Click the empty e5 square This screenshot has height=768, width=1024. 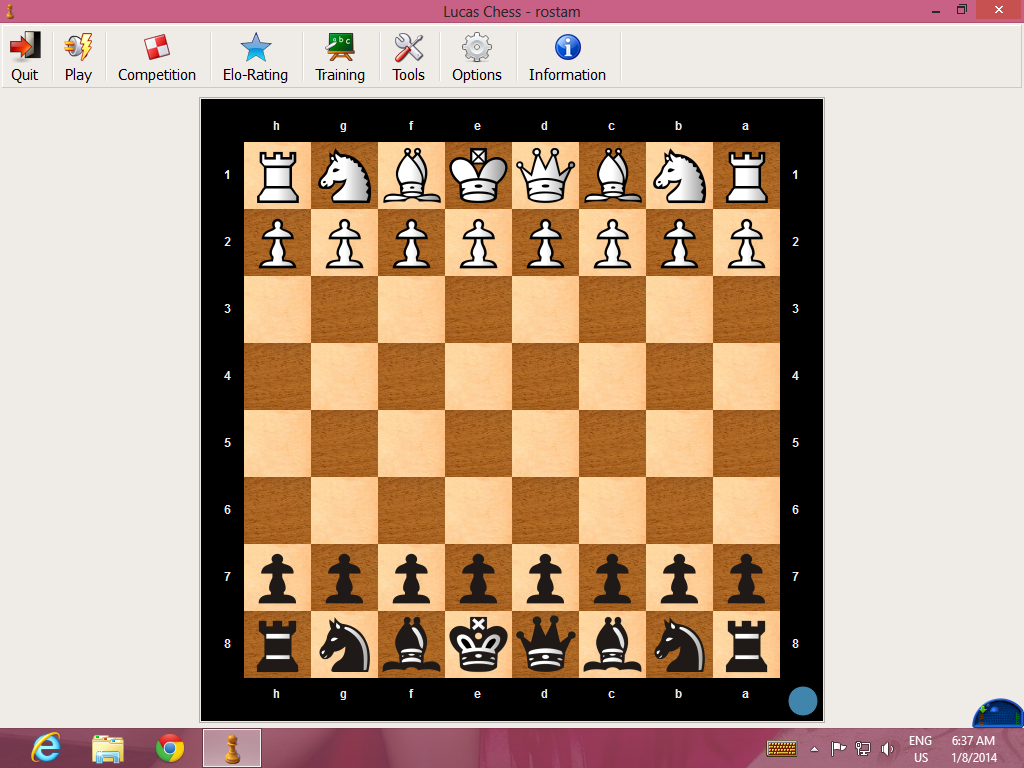(x=478, y=443)
